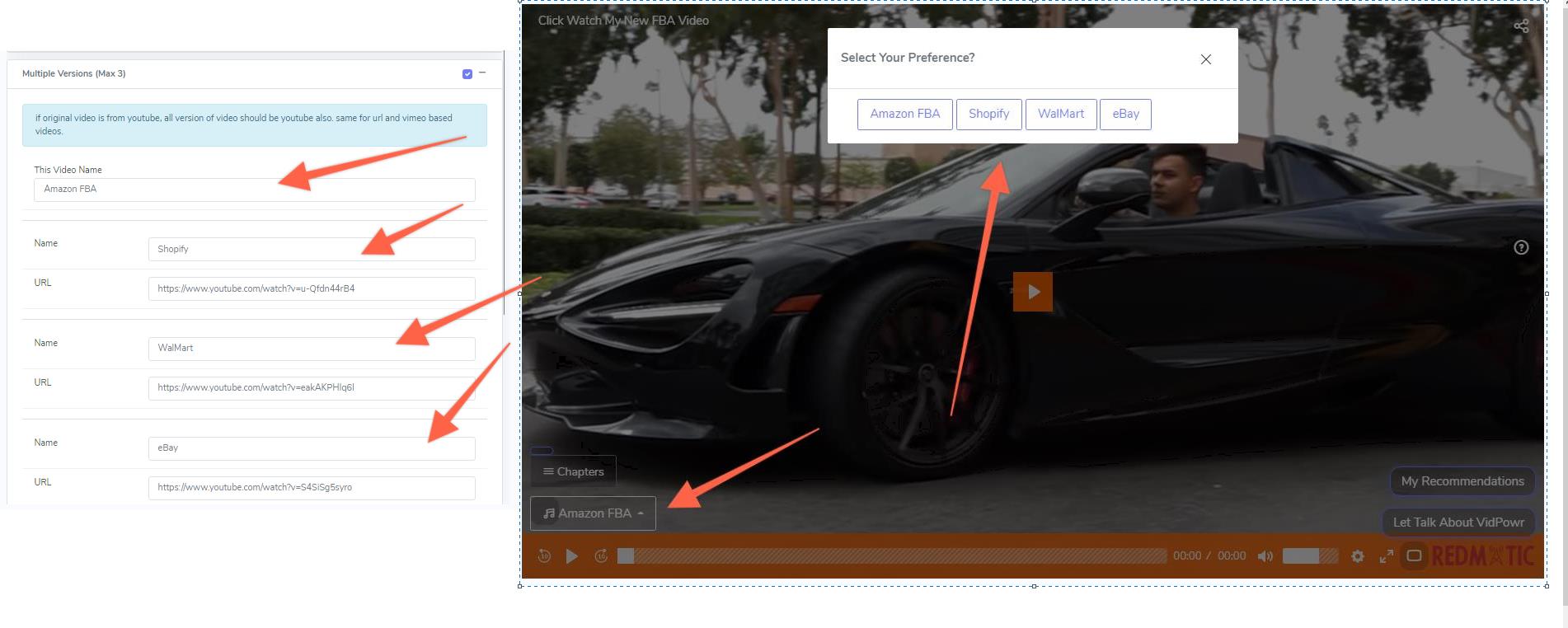Choose the Shopify preference

[988, 114]
